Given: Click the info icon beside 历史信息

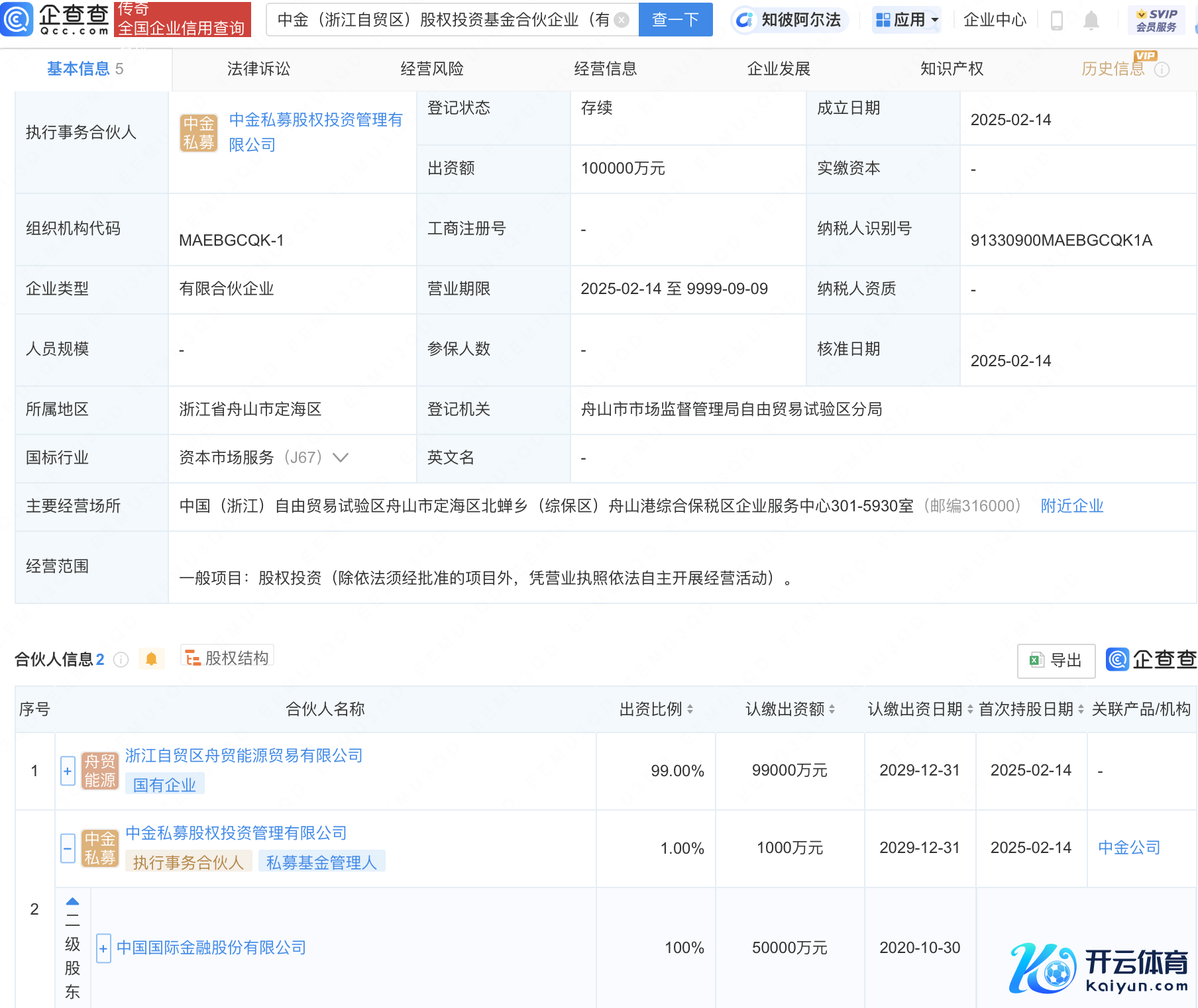Looking at the screenshot, I should click(1162, 70).
